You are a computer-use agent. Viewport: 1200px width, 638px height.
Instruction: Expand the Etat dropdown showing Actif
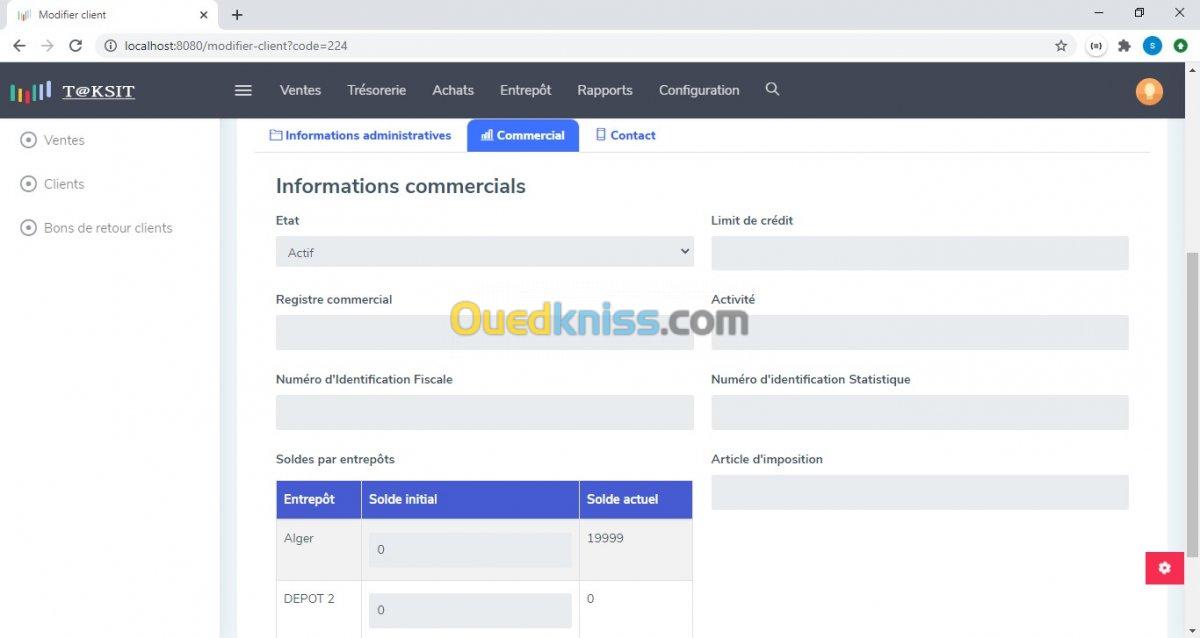pyautogui.click(x=485, y=252)
